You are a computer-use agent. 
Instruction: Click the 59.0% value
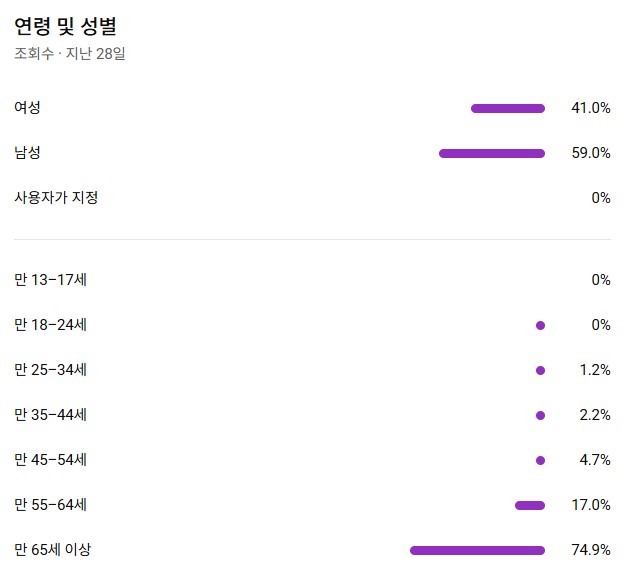591,153
